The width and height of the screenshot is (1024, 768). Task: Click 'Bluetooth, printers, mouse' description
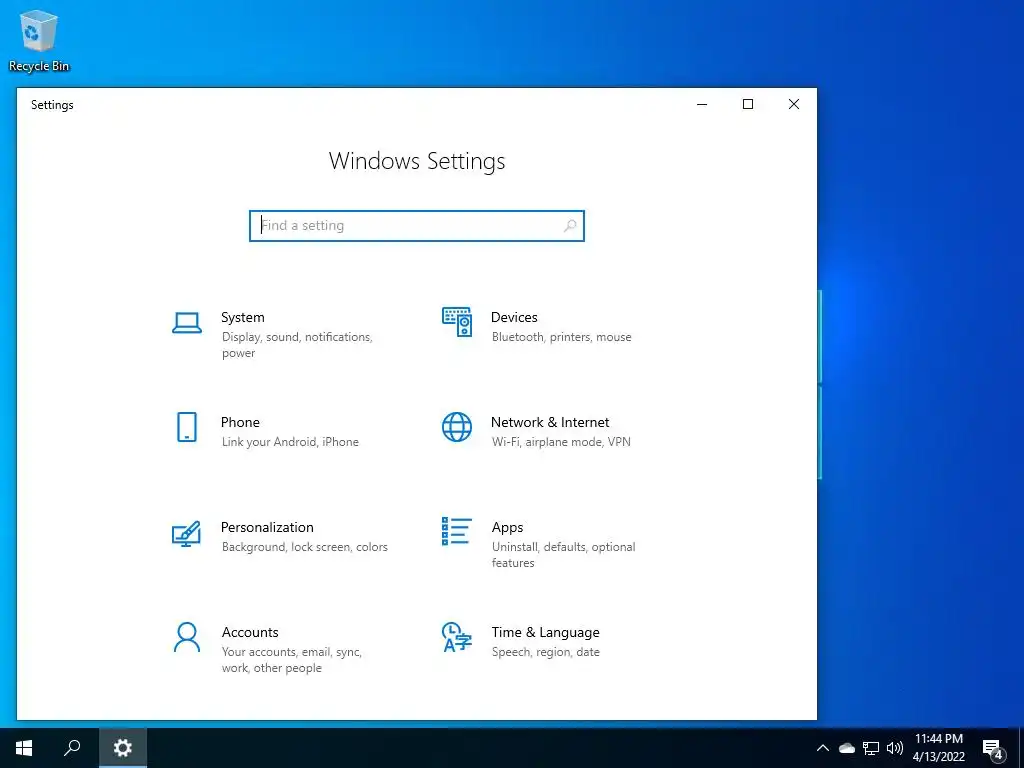coord(562,337)
